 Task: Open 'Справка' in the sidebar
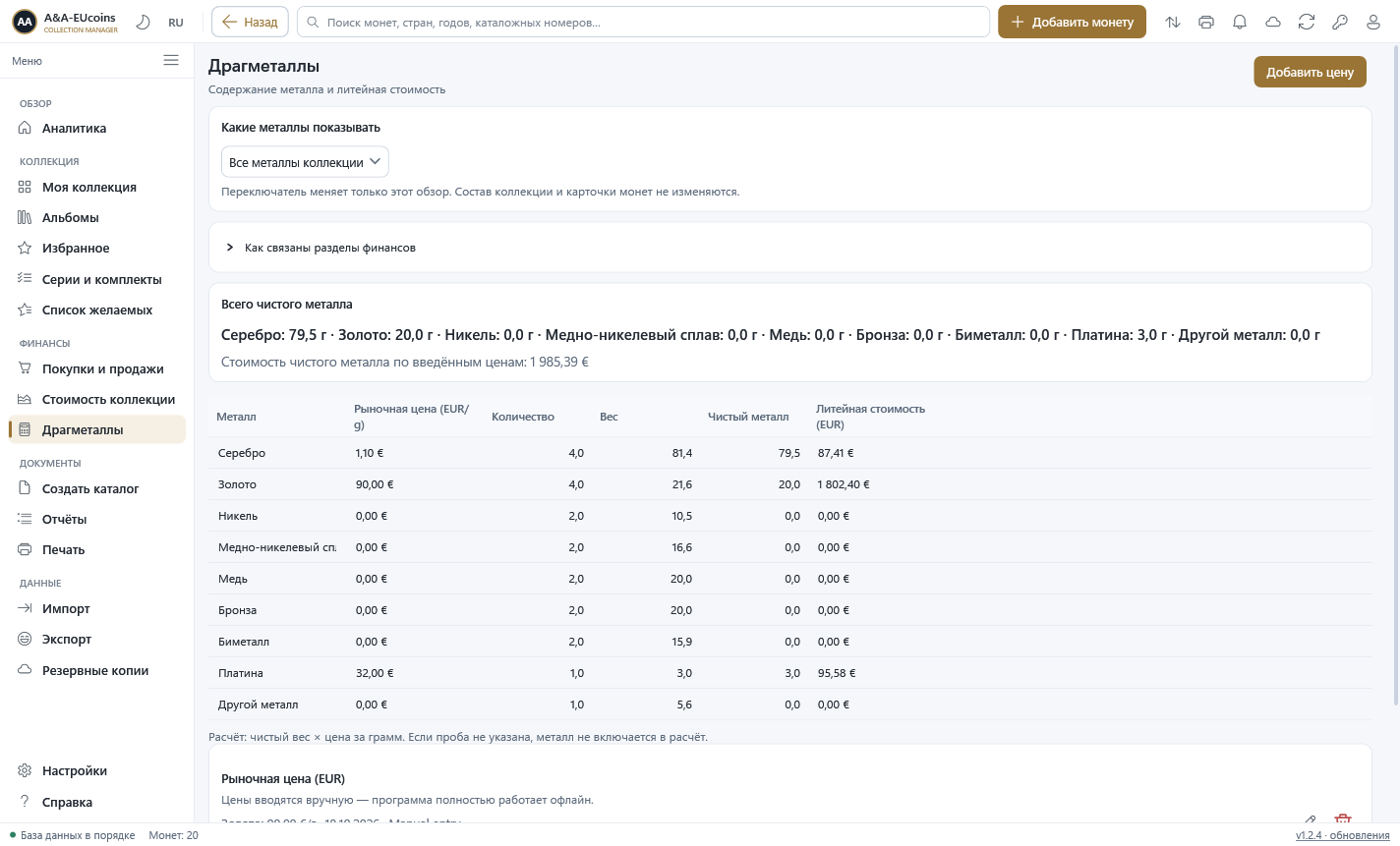(96, 802)
